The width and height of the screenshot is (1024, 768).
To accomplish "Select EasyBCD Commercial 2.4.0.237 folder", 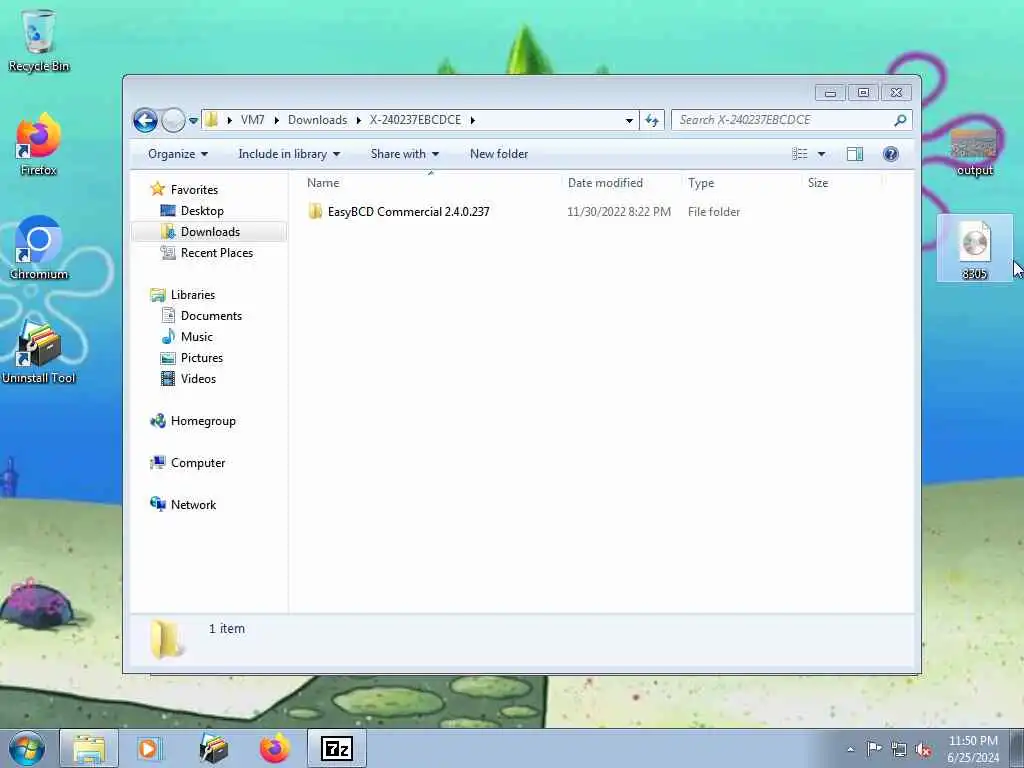I will pos(408,212).
